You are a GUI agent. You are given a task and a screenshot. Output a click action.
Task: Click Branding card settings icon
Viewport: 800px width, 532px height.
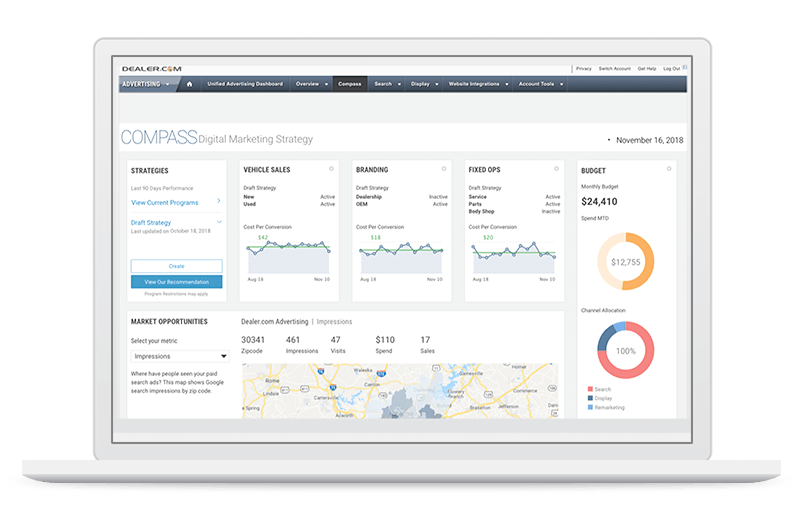coord(444,168)
